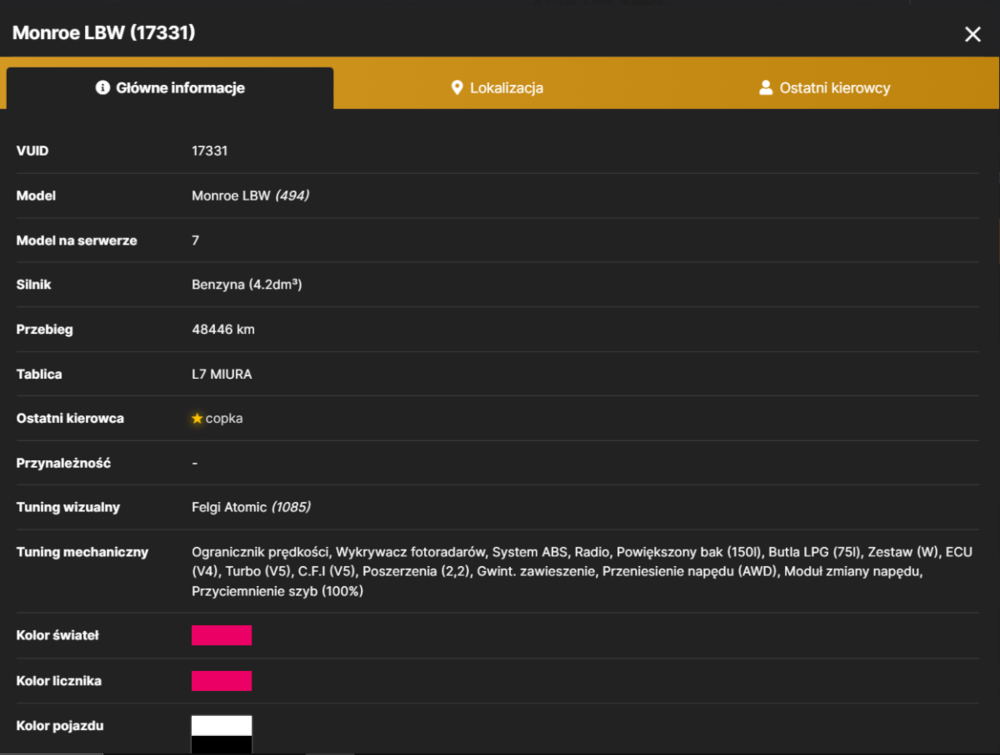Click the Tablica row label
The height and width of the screenshot is (755, 1000).
coord(40,374)
